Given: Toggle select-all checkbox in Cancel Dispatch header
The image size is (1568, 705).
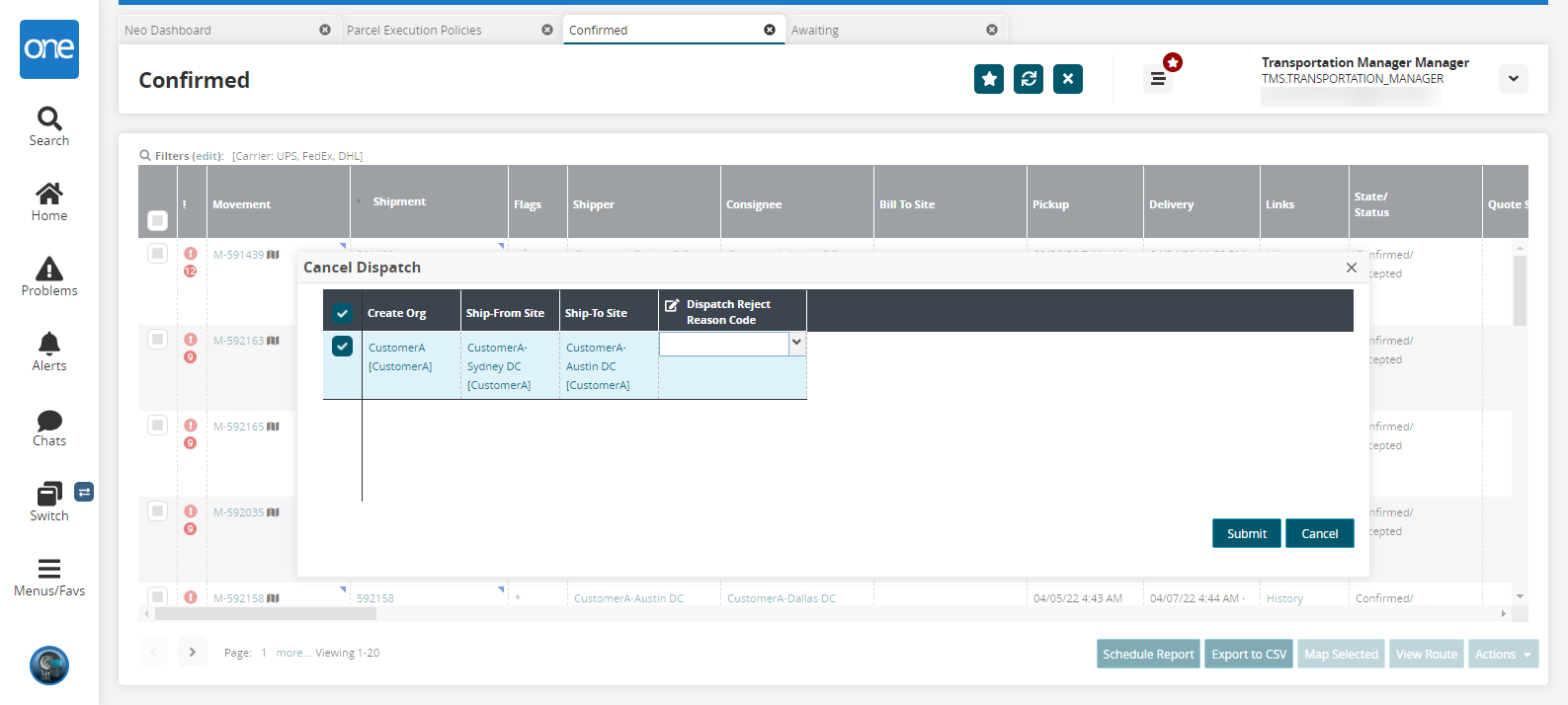Looking at the screenshot, I should pos(342,313).
